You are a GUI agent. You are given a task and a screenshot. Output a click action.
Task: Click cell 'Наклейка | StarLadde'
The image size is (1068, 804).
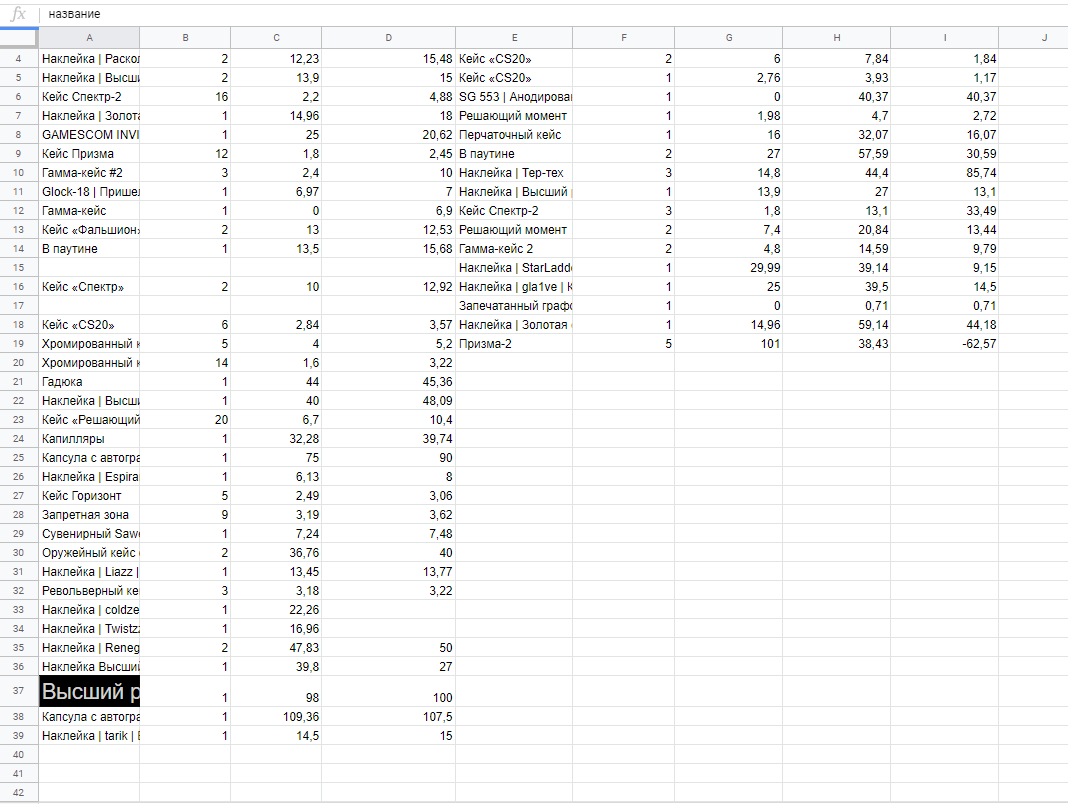tap(514, 268)
